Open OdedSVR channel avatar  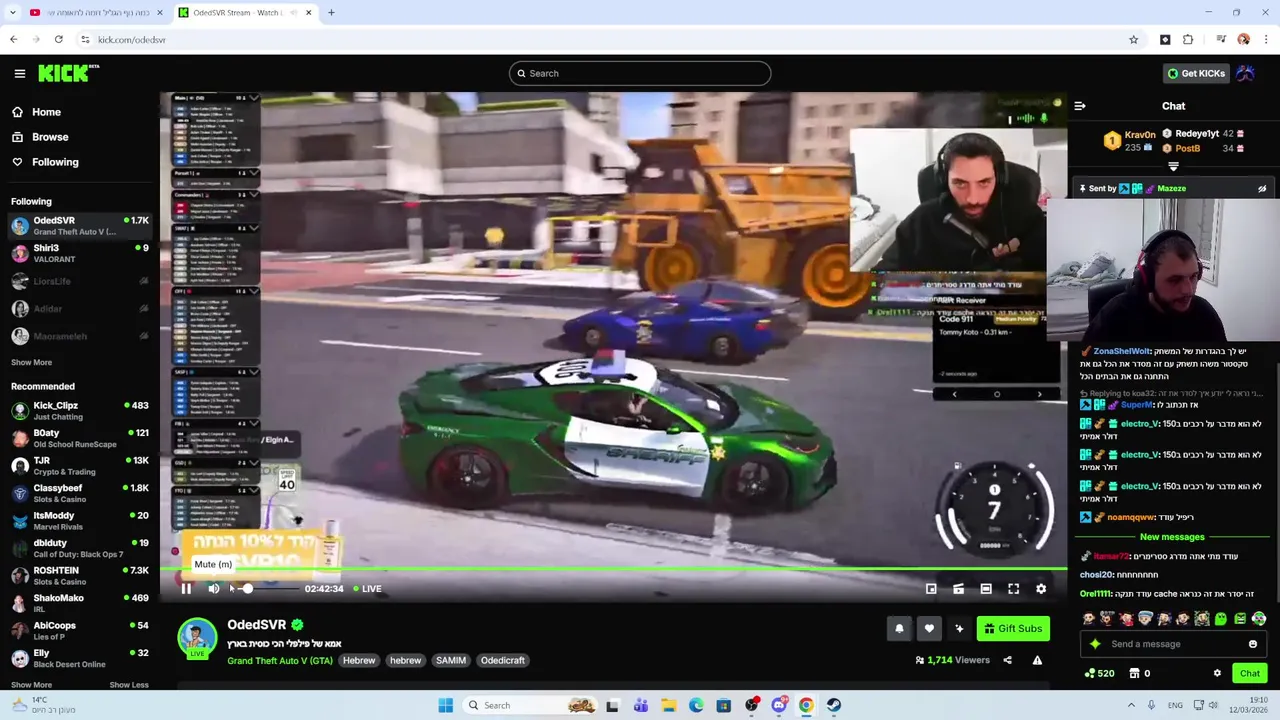pyautogui.click(x=197, y=638)
